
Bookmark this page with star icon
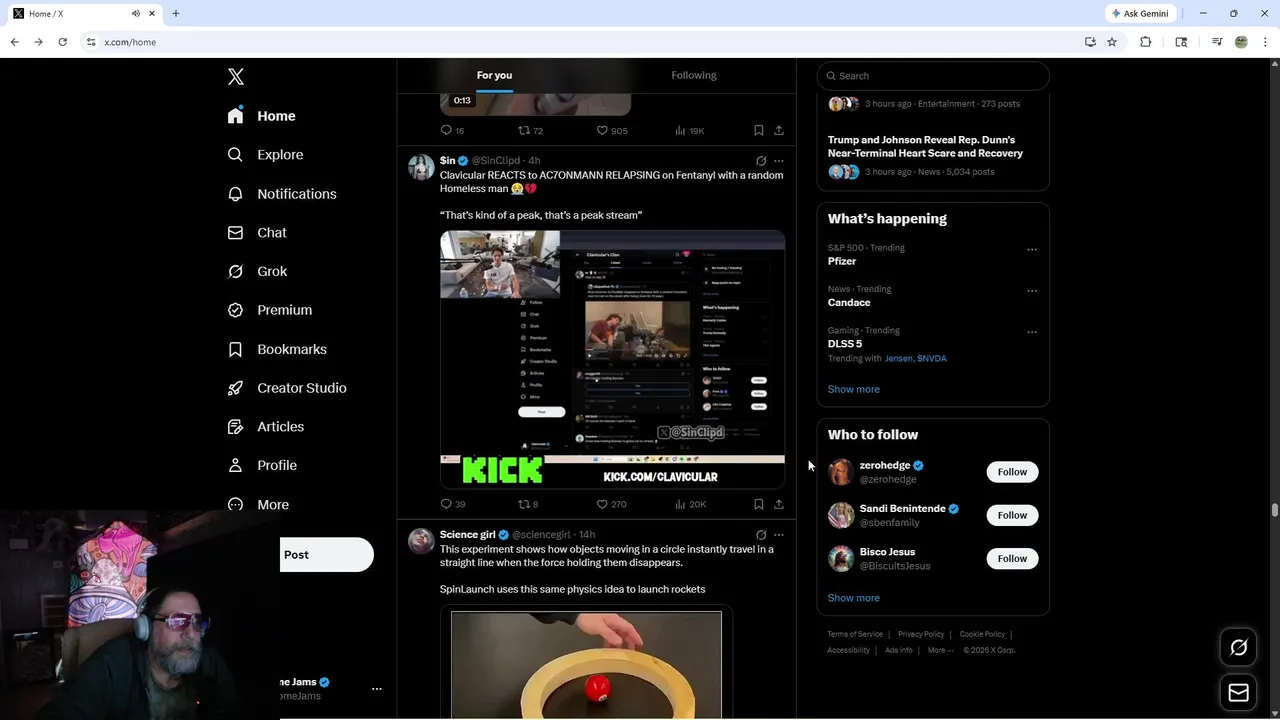point(1112,42)
